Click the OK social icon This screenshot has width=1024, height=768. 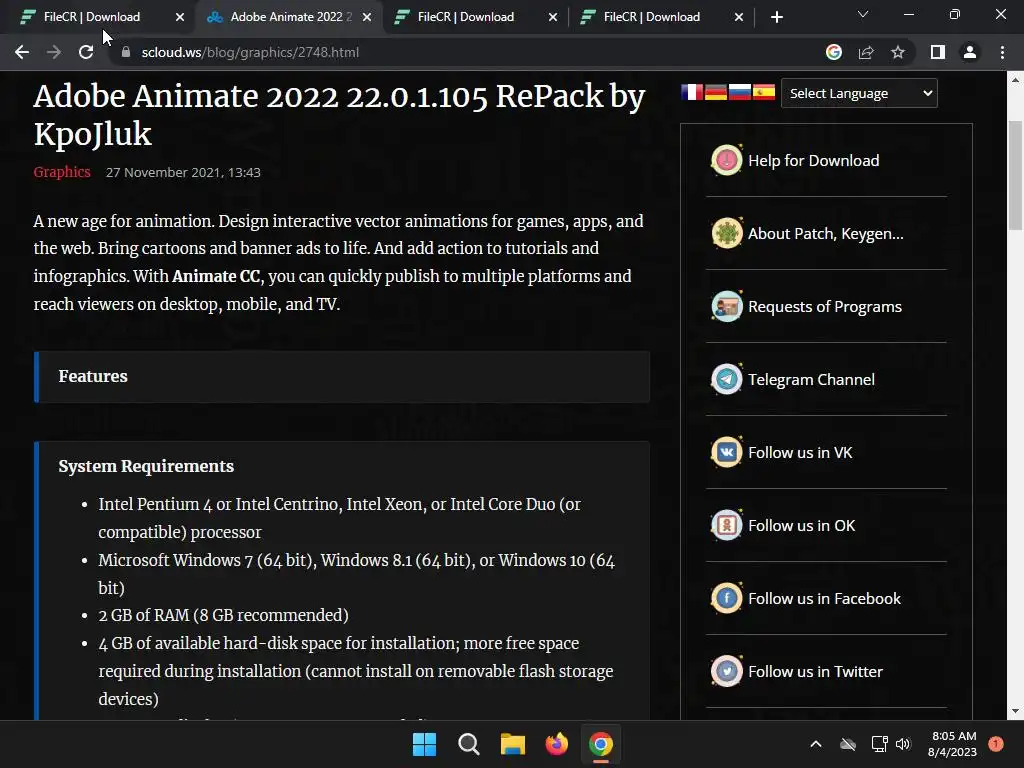[726, 525]
